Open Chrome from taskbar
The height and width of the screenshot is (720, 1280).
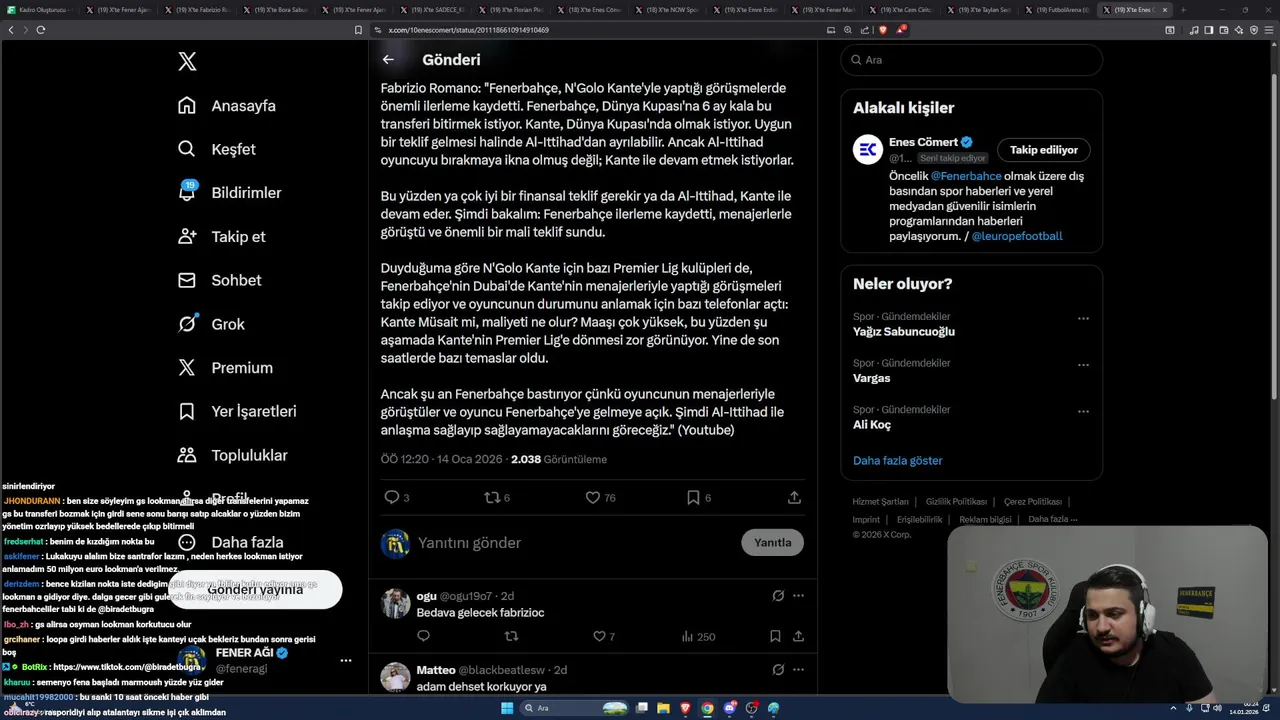pos(707,708)
